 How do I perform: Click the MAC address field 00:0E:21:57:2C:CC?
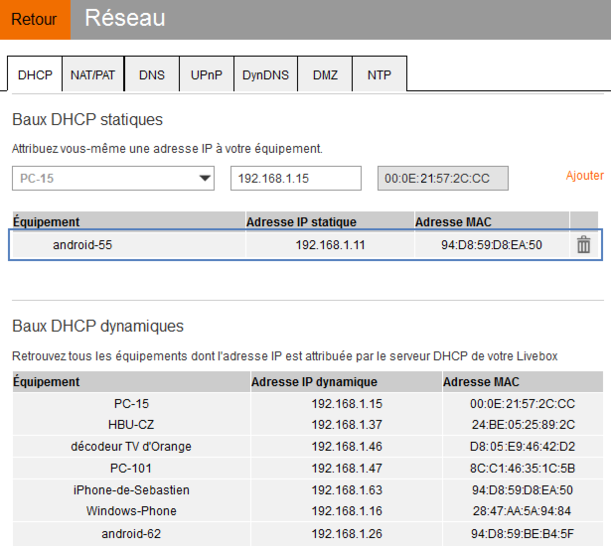pos(442,178)
